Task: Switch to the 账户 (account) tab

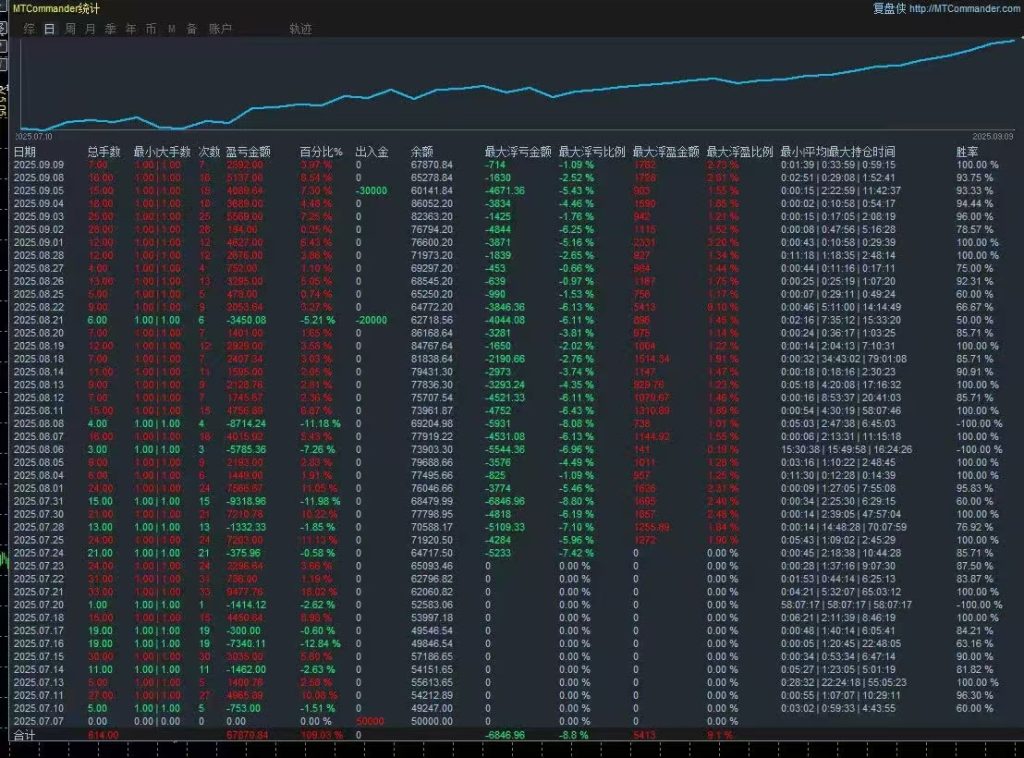Action: pos(220,29)
